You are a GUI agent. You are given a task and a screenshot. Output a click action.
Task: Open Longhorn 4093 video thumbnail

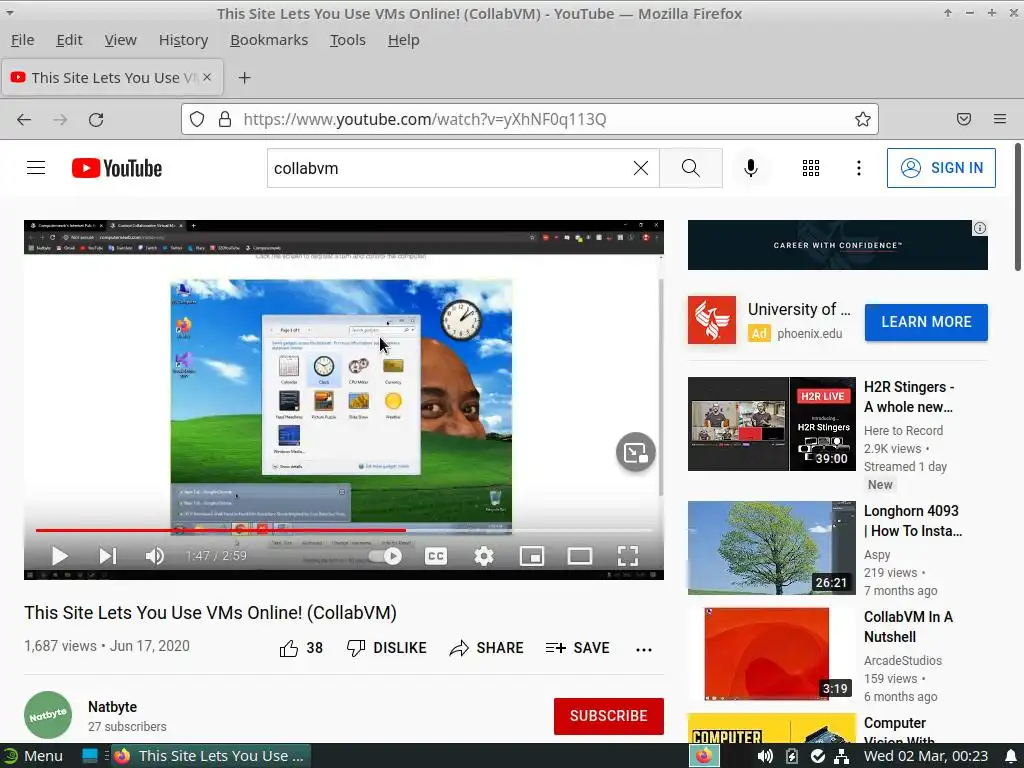[771, 548]
